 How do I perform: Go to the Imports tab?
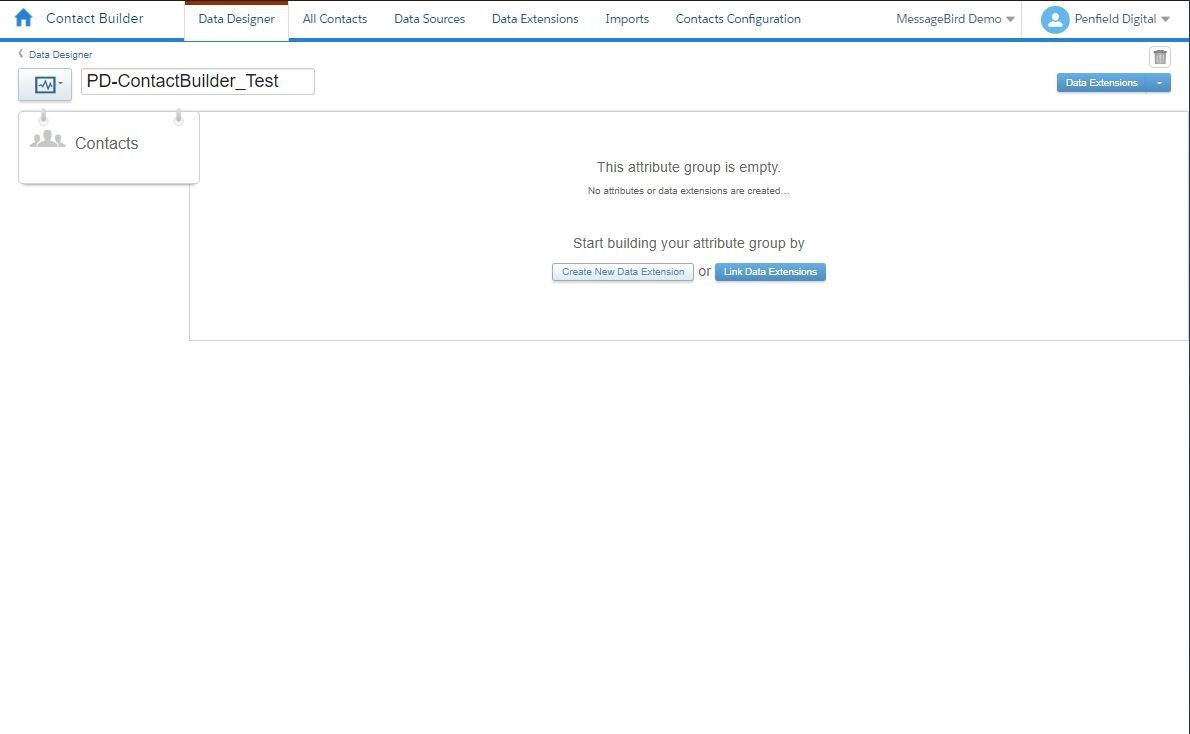point(626,19)
